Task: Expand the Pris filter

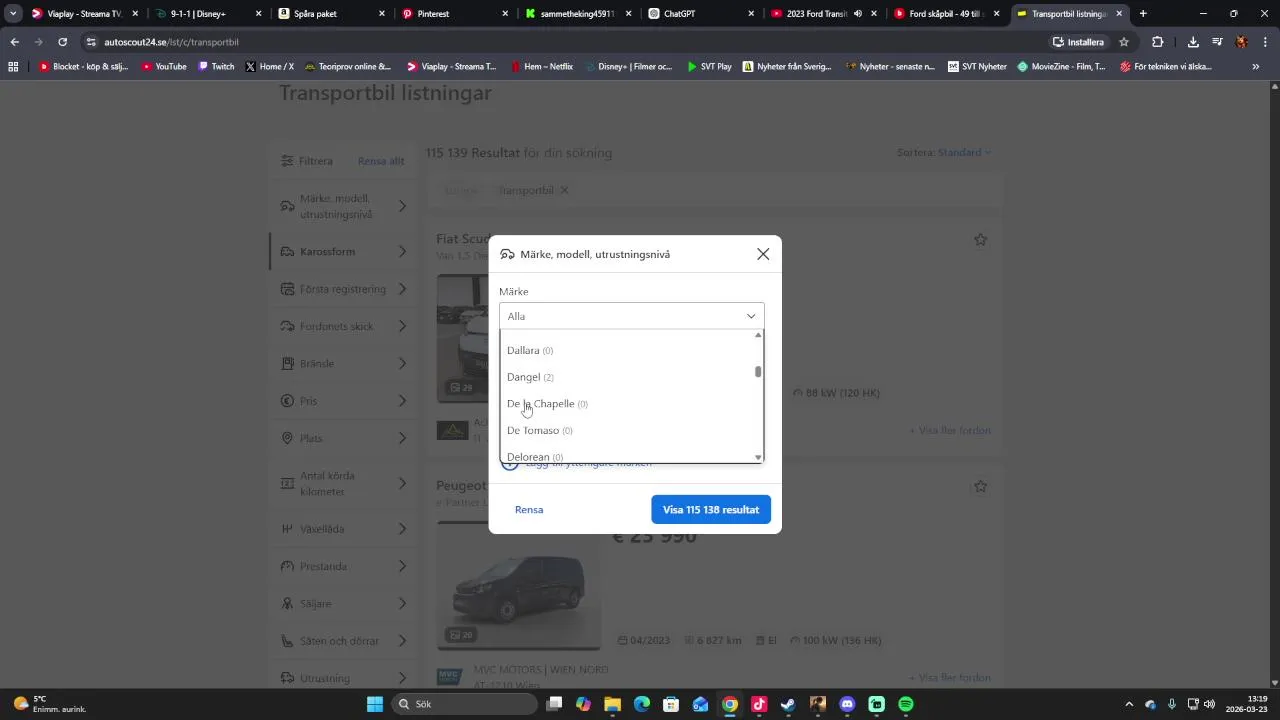Action: [x=343, y=401]
